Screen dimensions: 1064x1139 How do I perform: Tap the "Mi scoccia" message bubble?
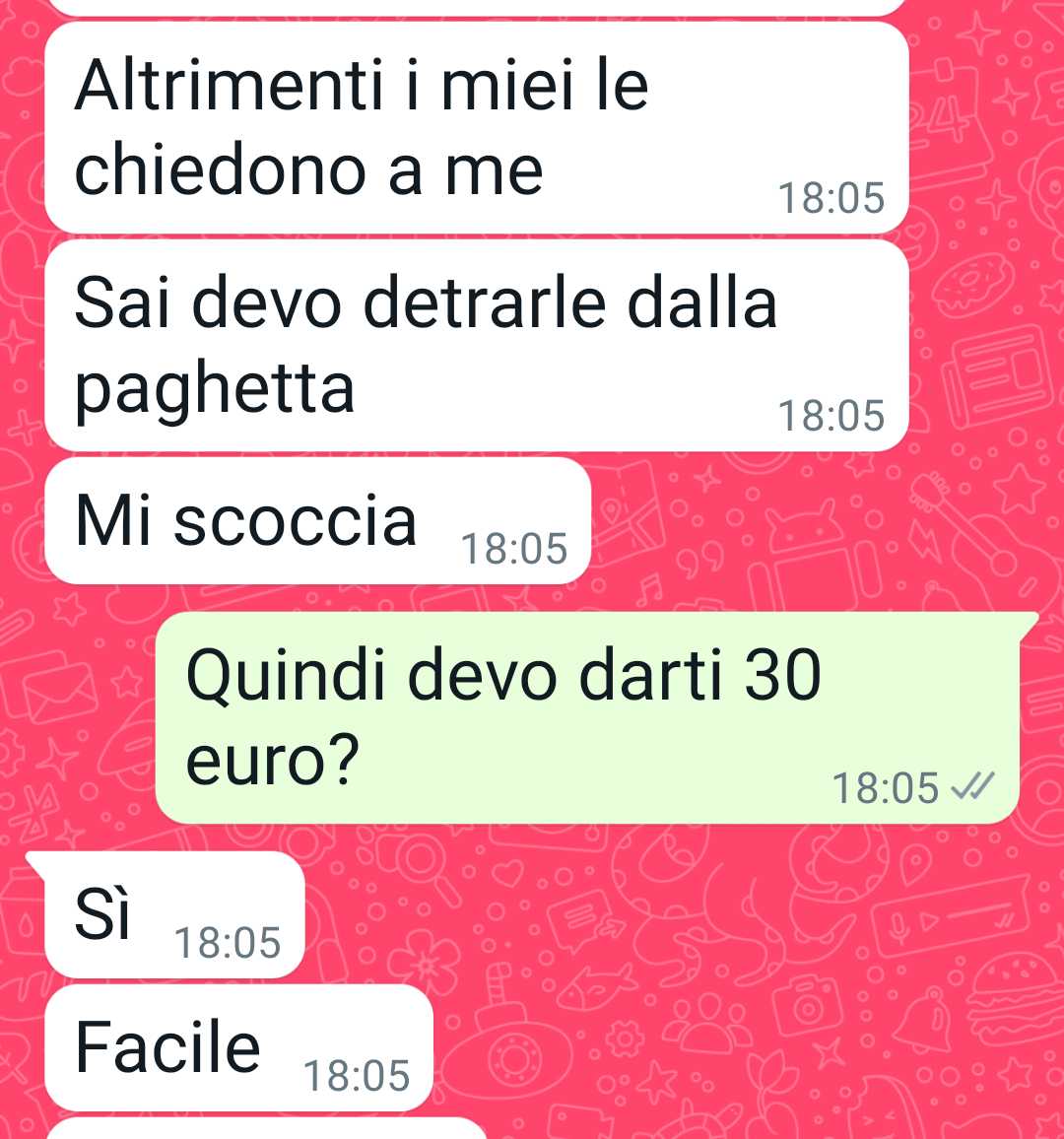pyautogui.click(x=317, y=520)
